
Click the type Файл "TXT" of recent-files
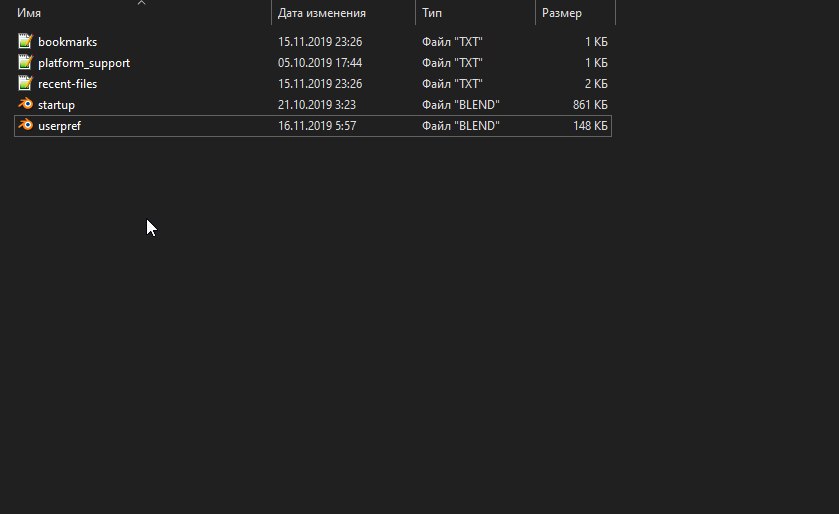click(452, 83)
